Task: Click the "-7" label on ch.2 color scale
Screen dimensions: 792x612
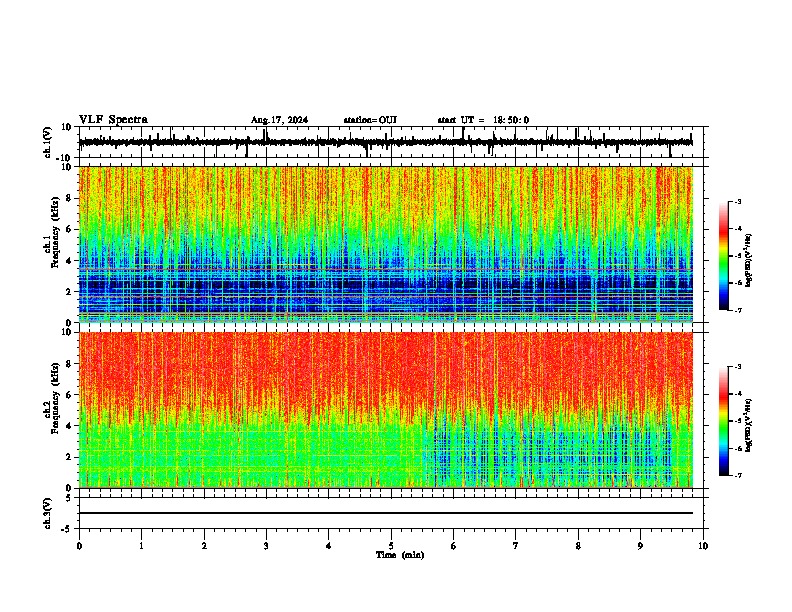Action: (x=737, y=475)
